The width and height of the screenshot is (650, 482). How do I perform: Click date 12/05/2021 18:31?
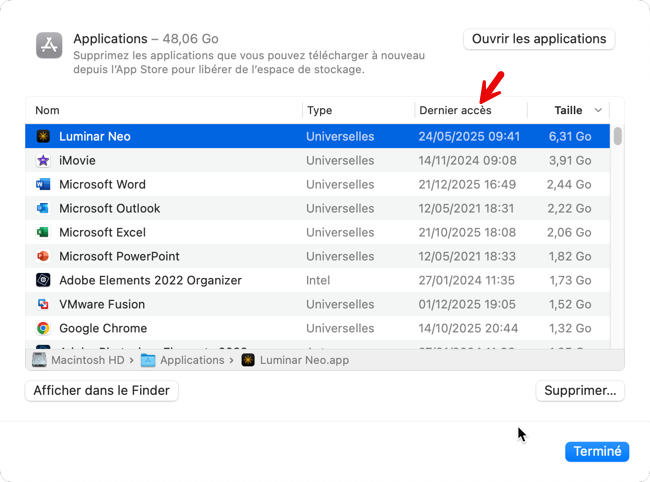(x=466, y=208)
